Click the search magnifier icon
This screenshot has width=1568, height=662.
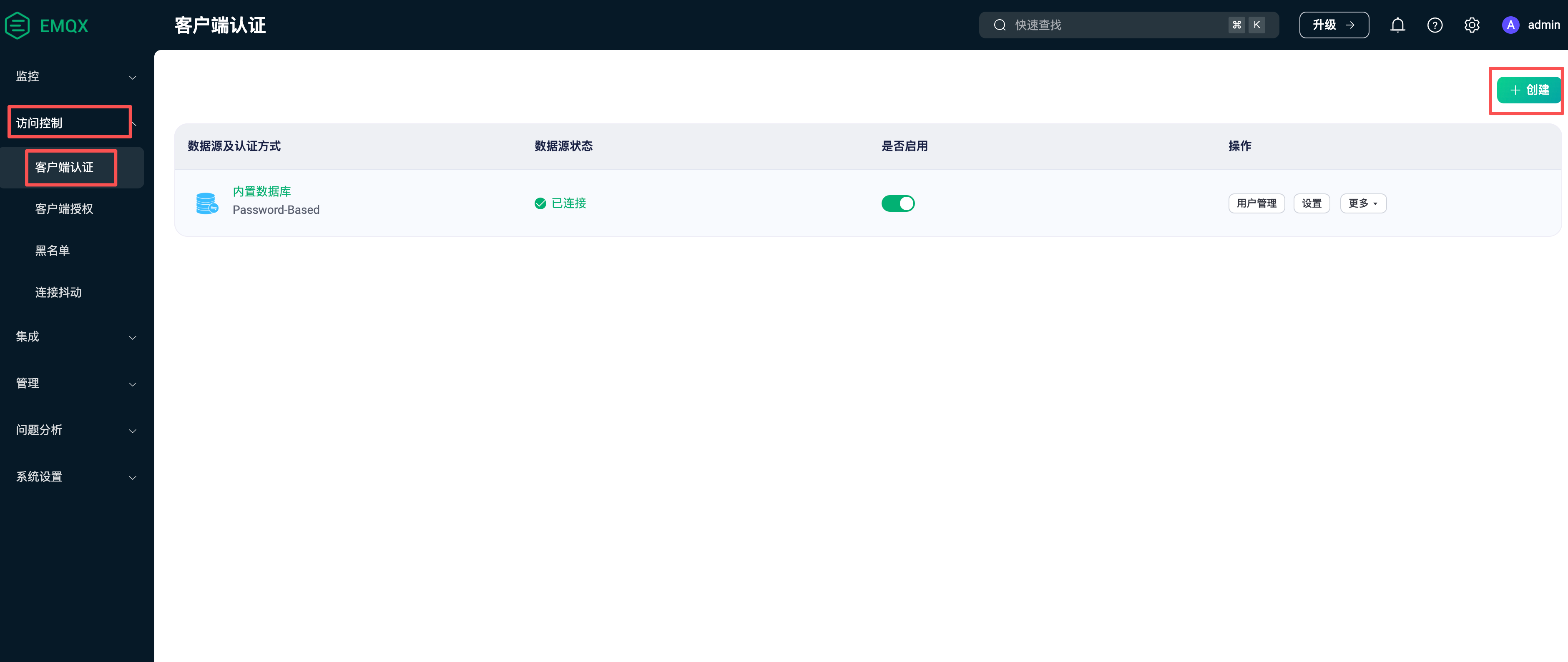[x=1000, y=25]
